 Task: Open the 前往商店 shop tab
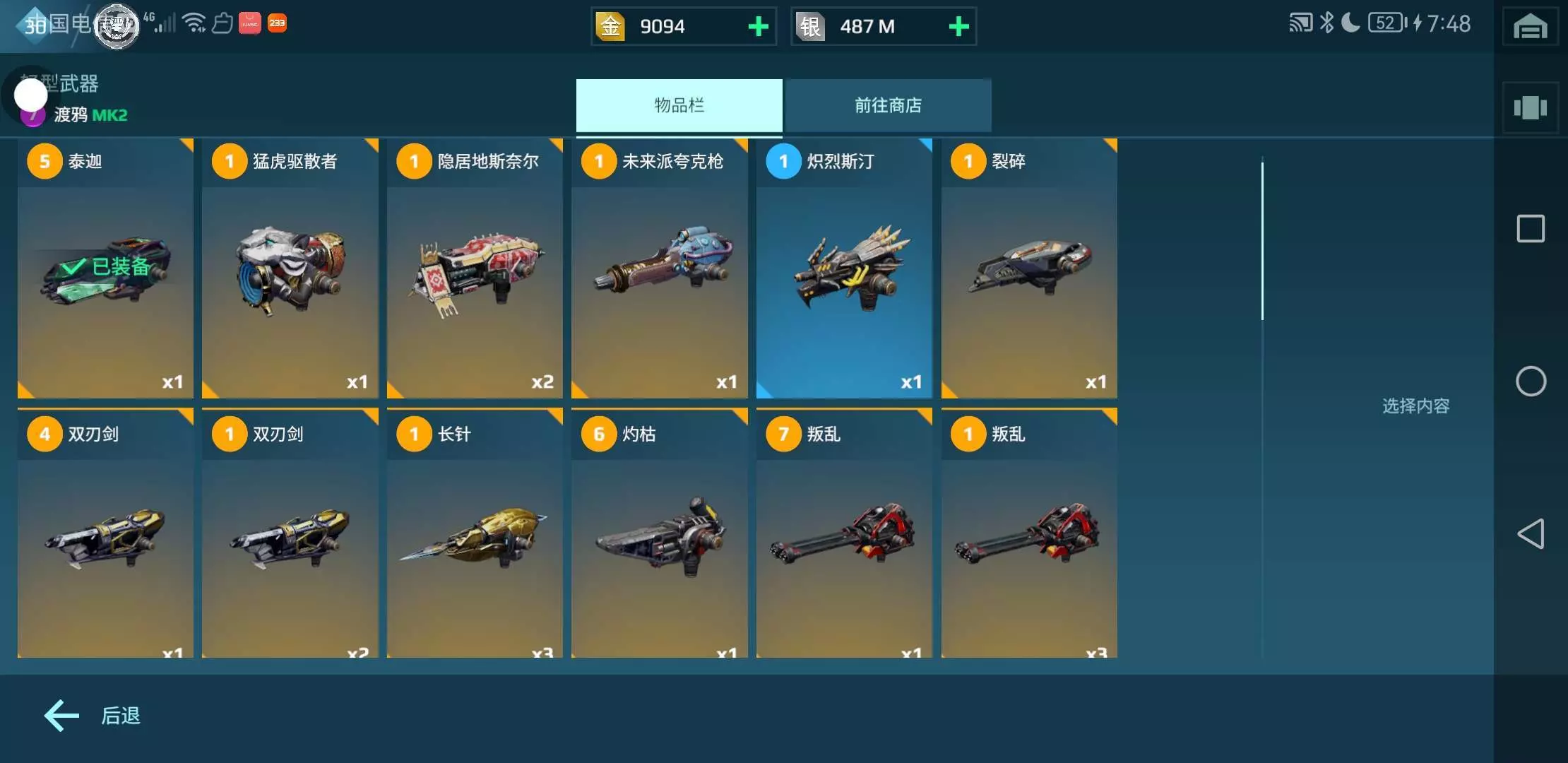[888, 106]
